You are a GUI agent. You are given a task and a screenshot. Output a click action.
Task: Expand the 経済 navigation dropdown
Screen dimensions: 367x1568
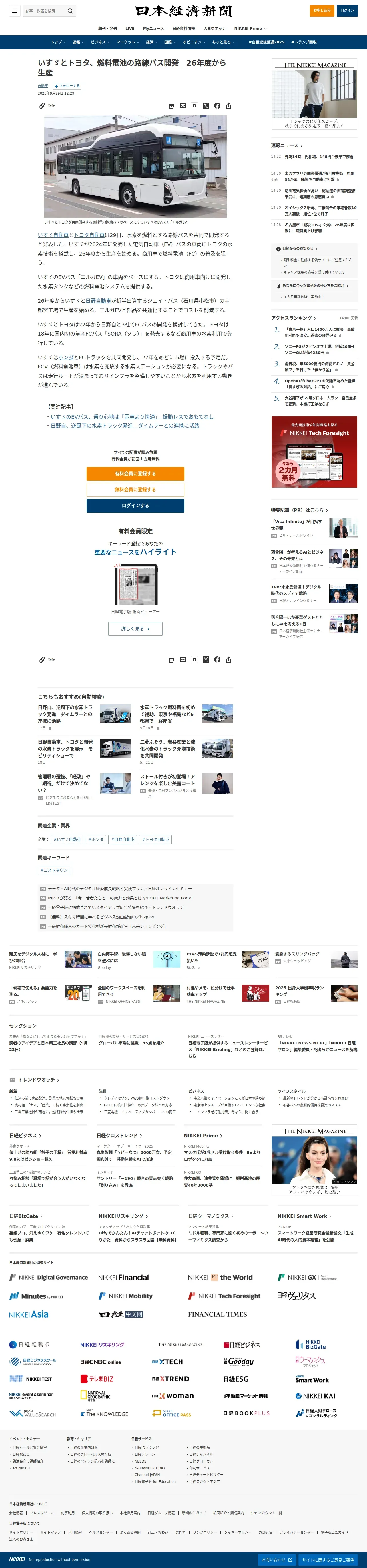(151, 42)
